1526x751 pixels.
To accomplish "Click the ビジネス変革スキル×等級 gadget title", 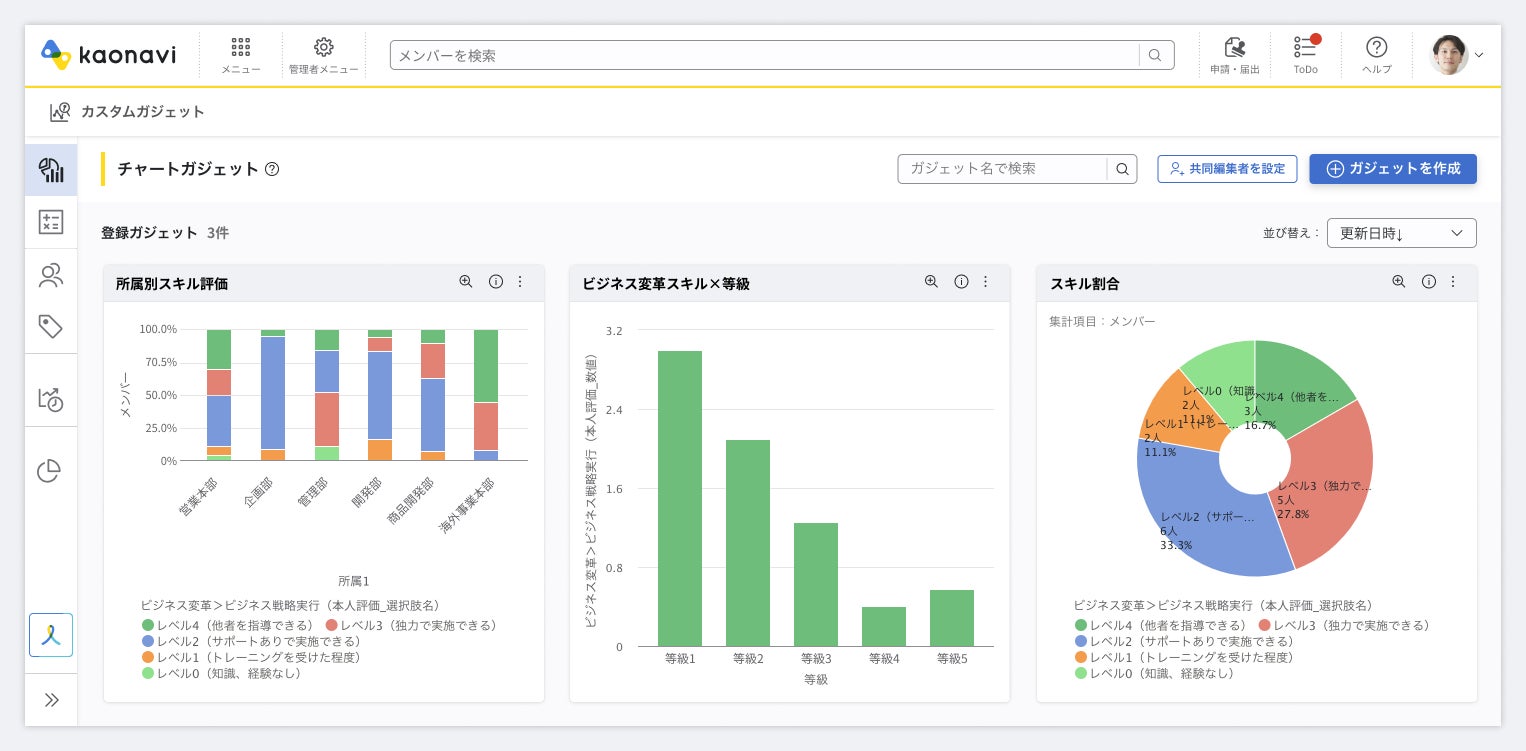I will pos(666,283).
